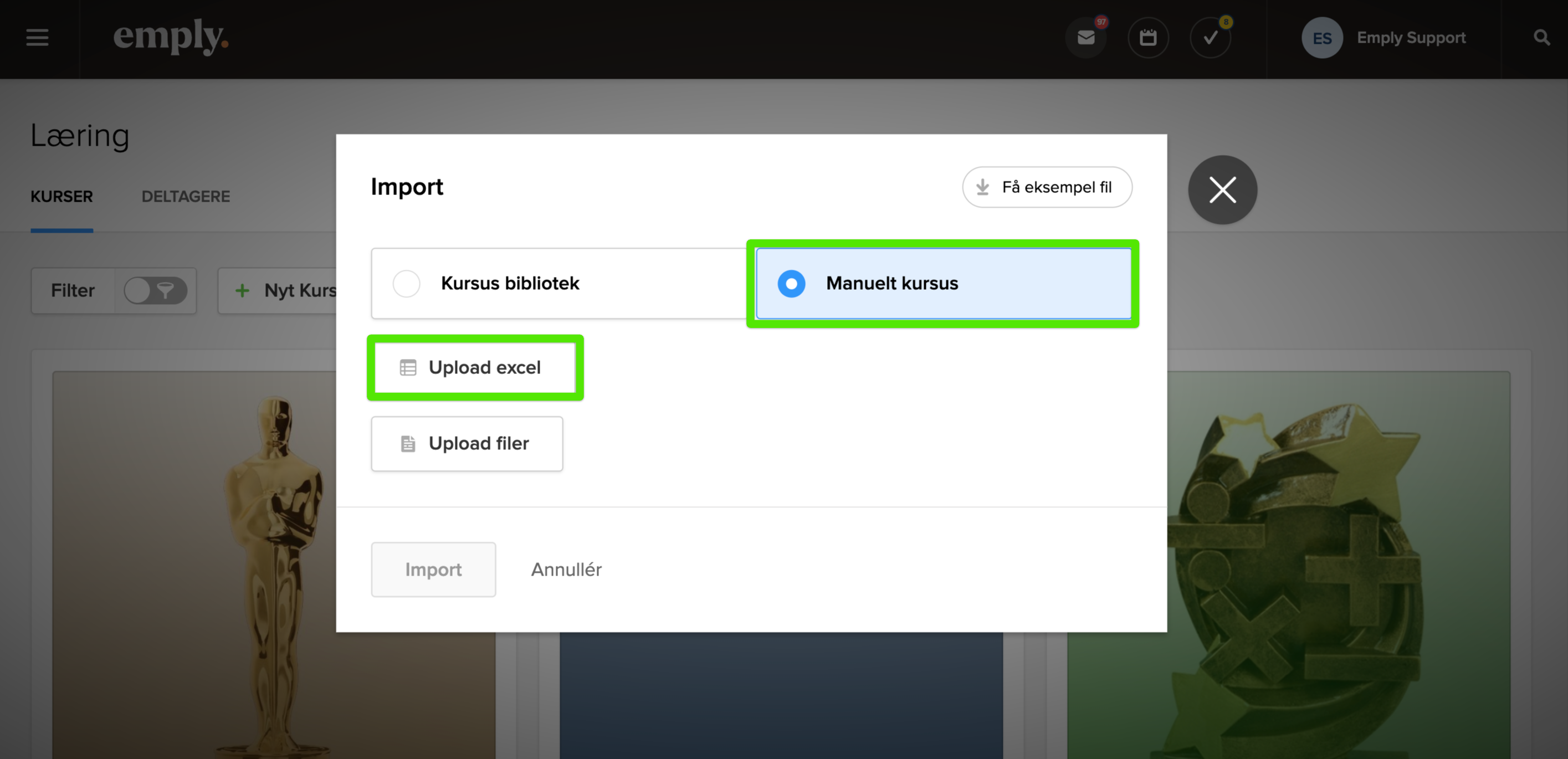Image resolution: width=1568 pixels, height=759 pixels.
Task: Download the Få eksempel fil
Action: coord(1046,187)
